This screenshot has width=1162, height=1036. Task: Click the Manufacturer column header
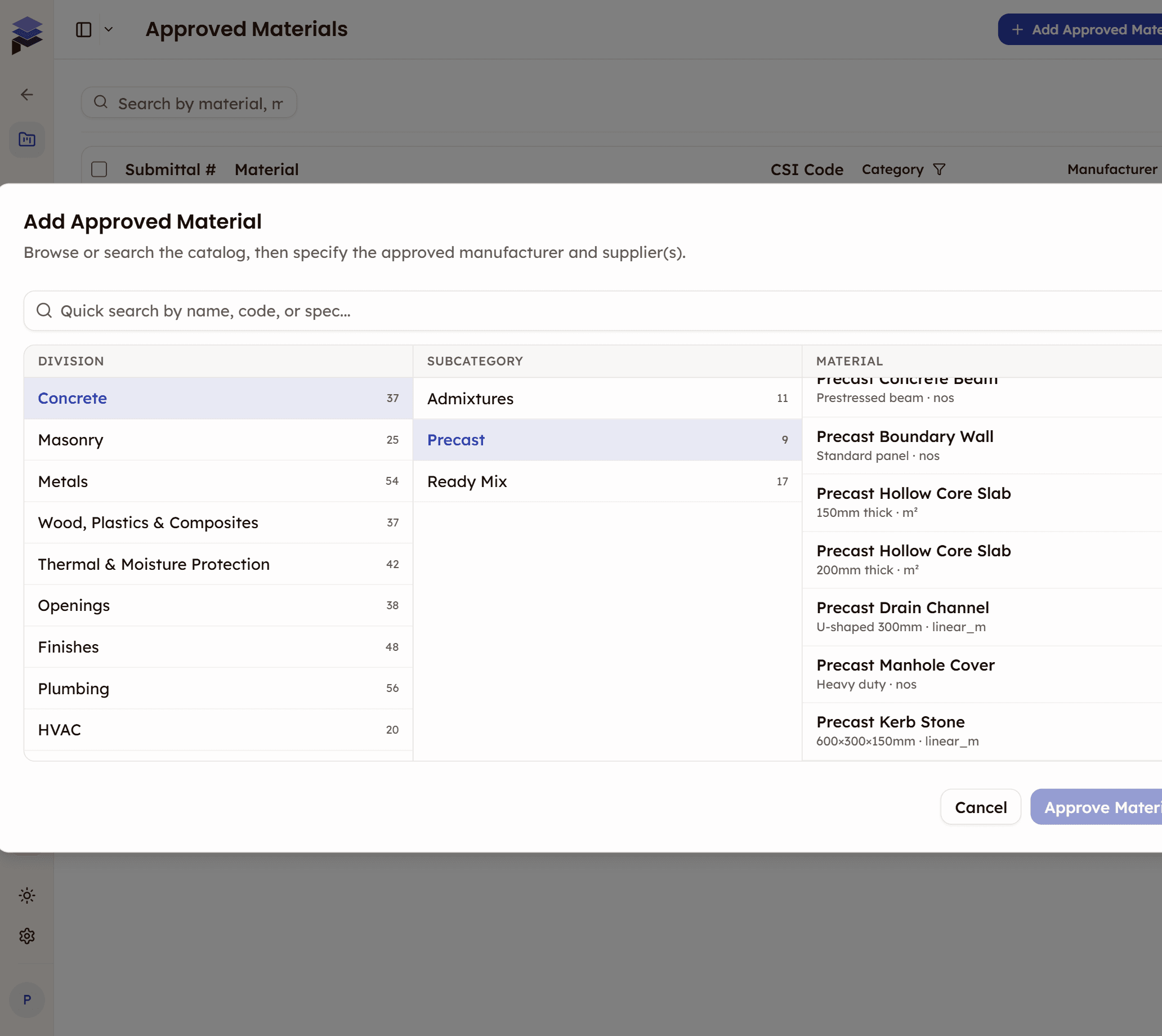(x=1112, y=169)
